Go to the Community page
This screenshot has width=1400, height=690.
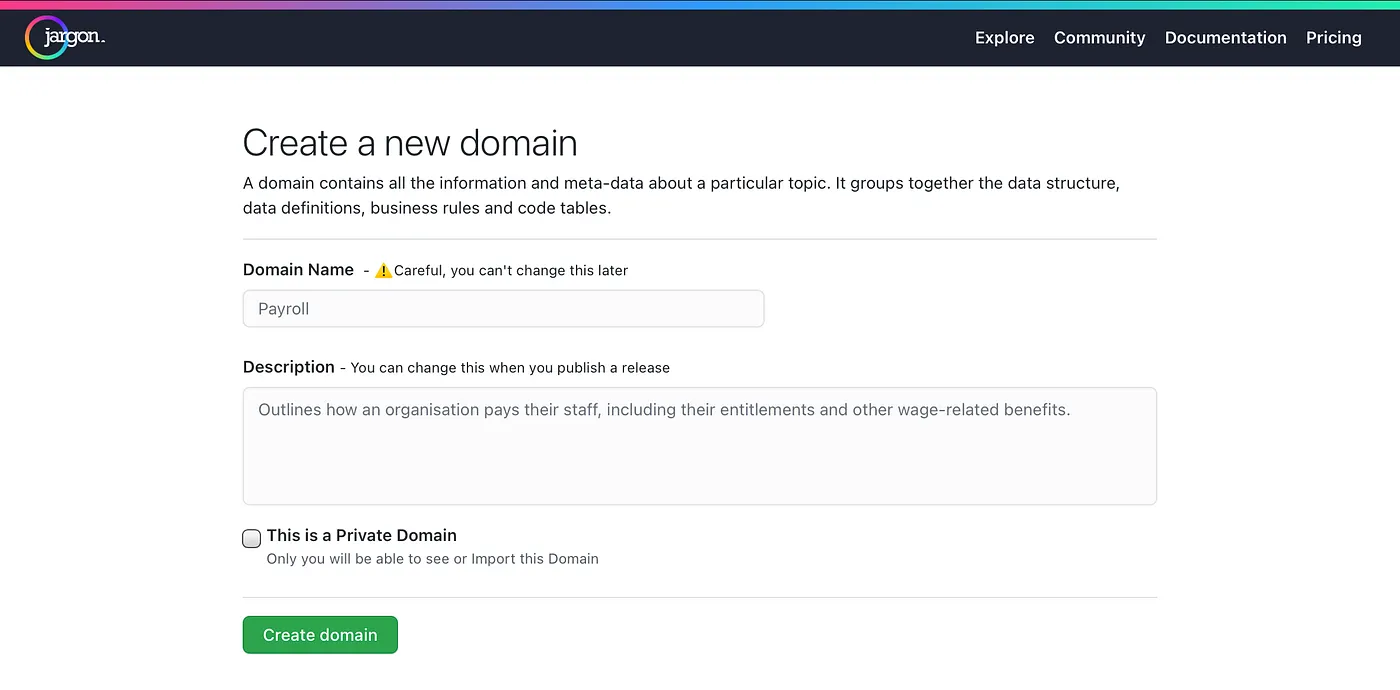[1099, 38]
